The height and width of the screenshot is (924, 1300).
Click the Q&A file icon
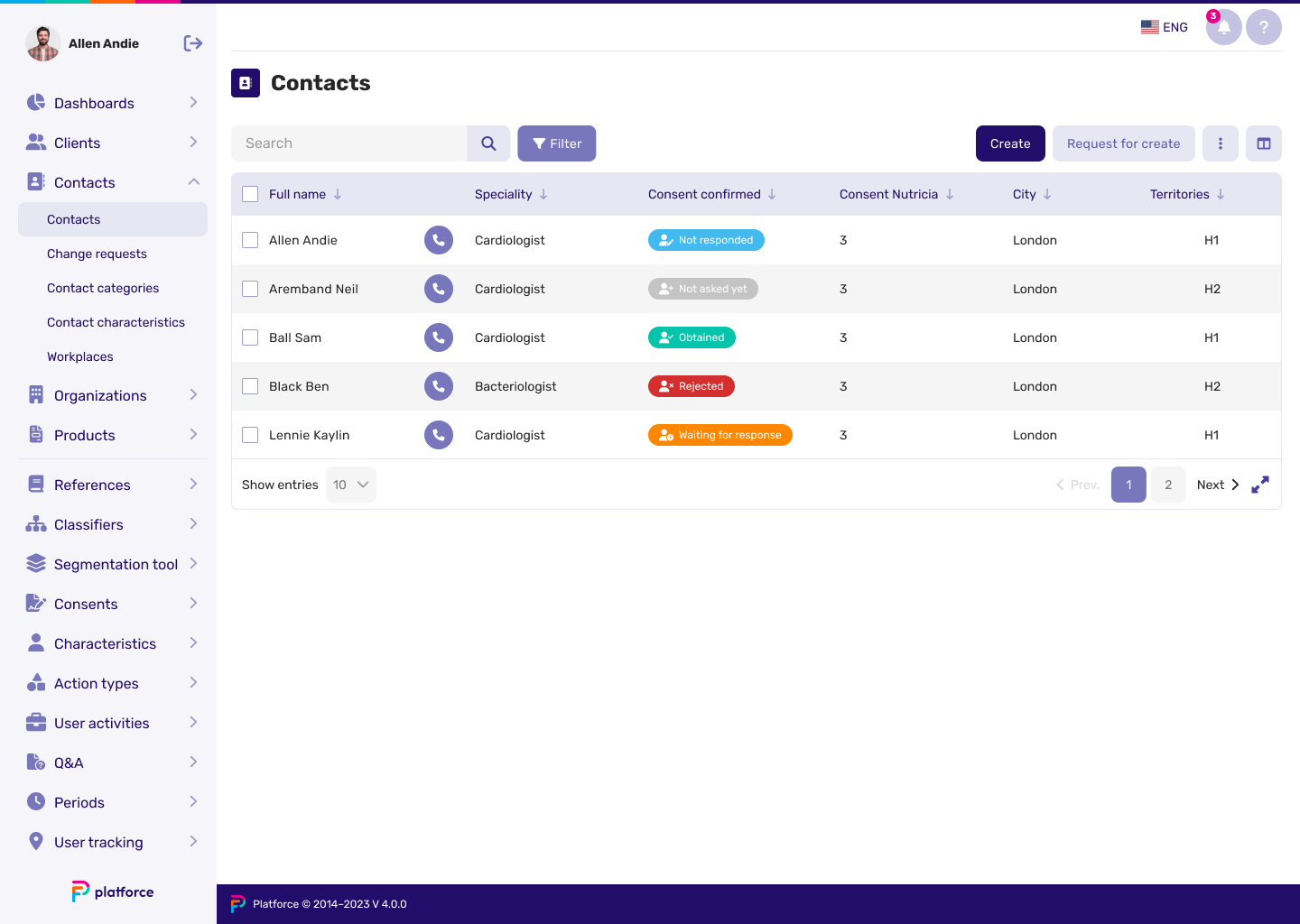tap(36, 762)
